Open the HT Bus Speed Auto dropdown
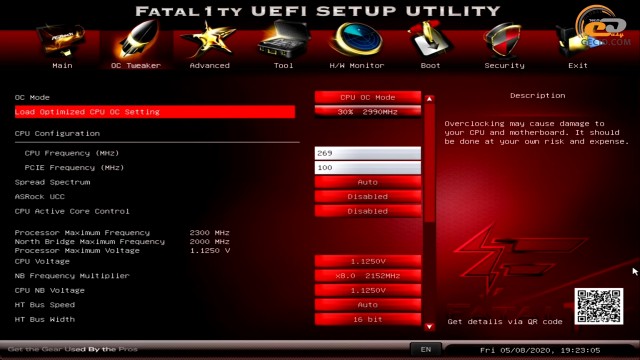The height and width of the screenshot is (360, 640). pos(368,304)
